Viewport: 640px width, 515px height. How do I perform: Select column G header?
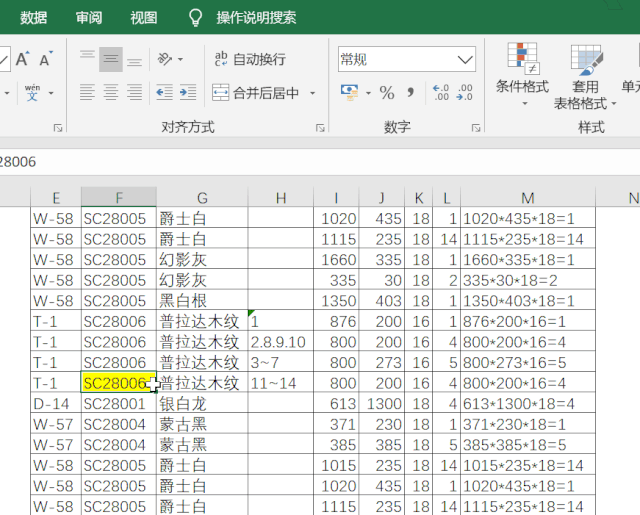coord(202,198)
